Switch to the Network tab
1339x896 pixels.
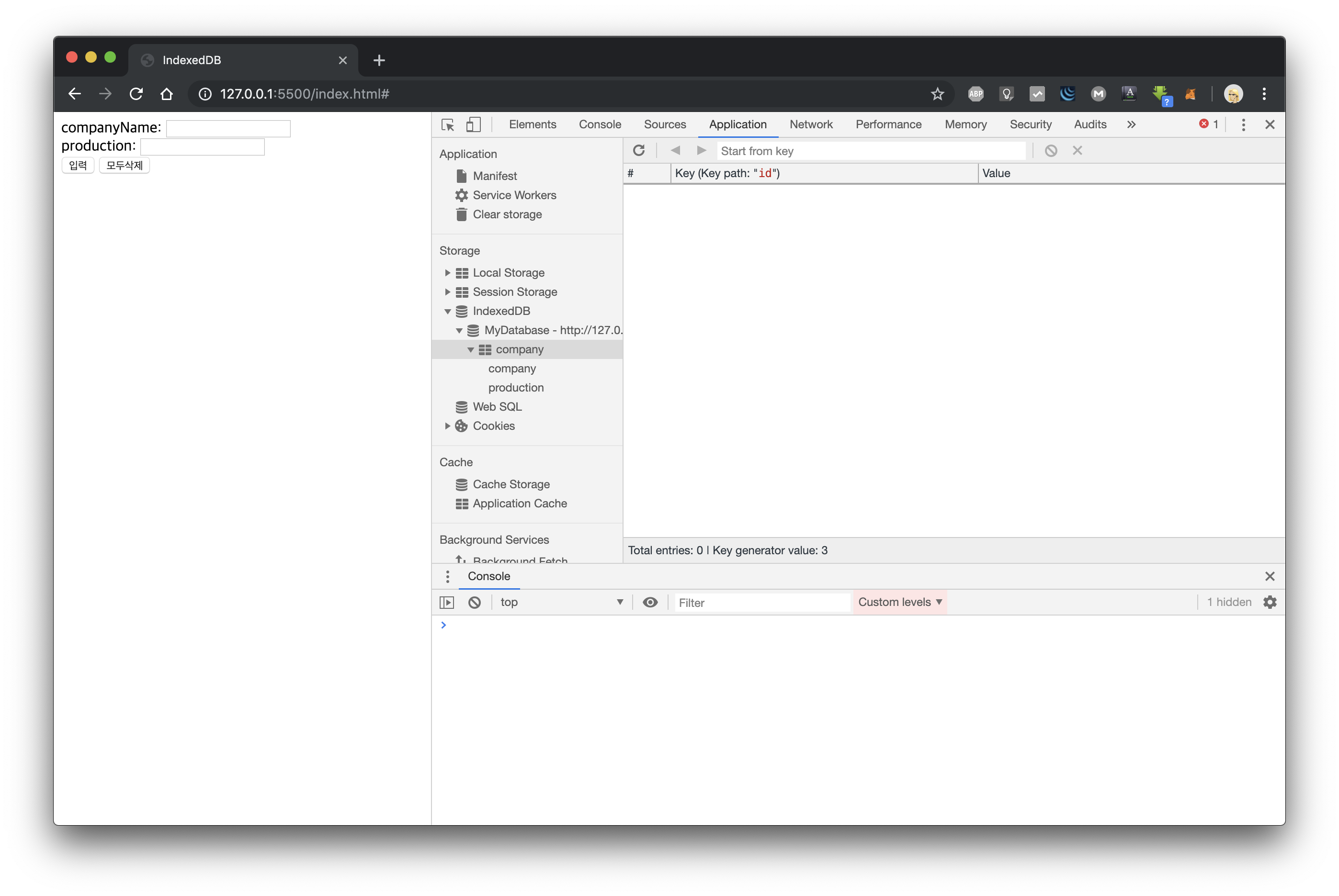pos(810,124)
